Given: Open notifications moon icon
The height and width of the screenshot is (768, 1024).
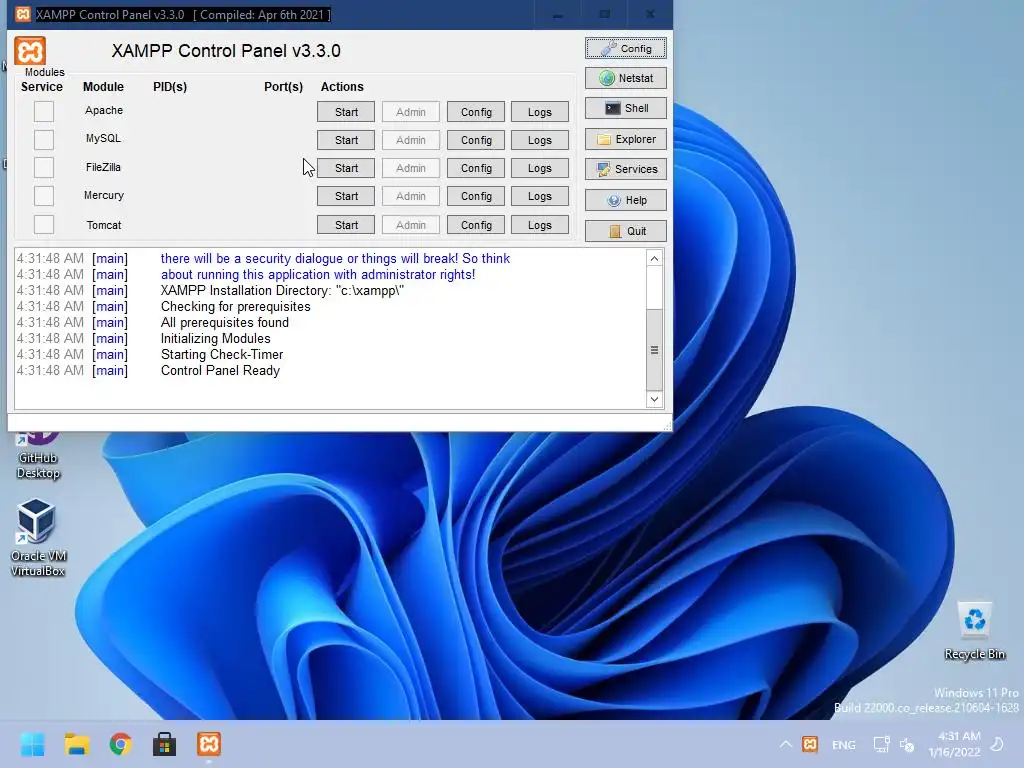Looking at the screenshot, I should tap(997, 744).
